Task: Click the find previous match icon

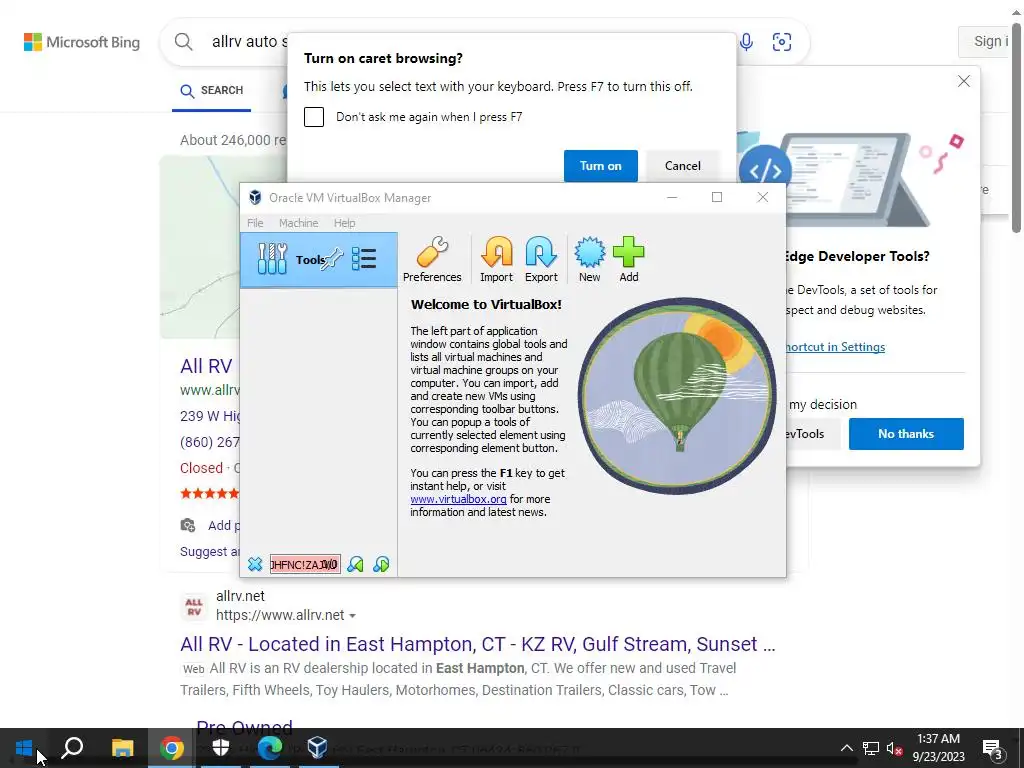Action: [x=355, y=564]
